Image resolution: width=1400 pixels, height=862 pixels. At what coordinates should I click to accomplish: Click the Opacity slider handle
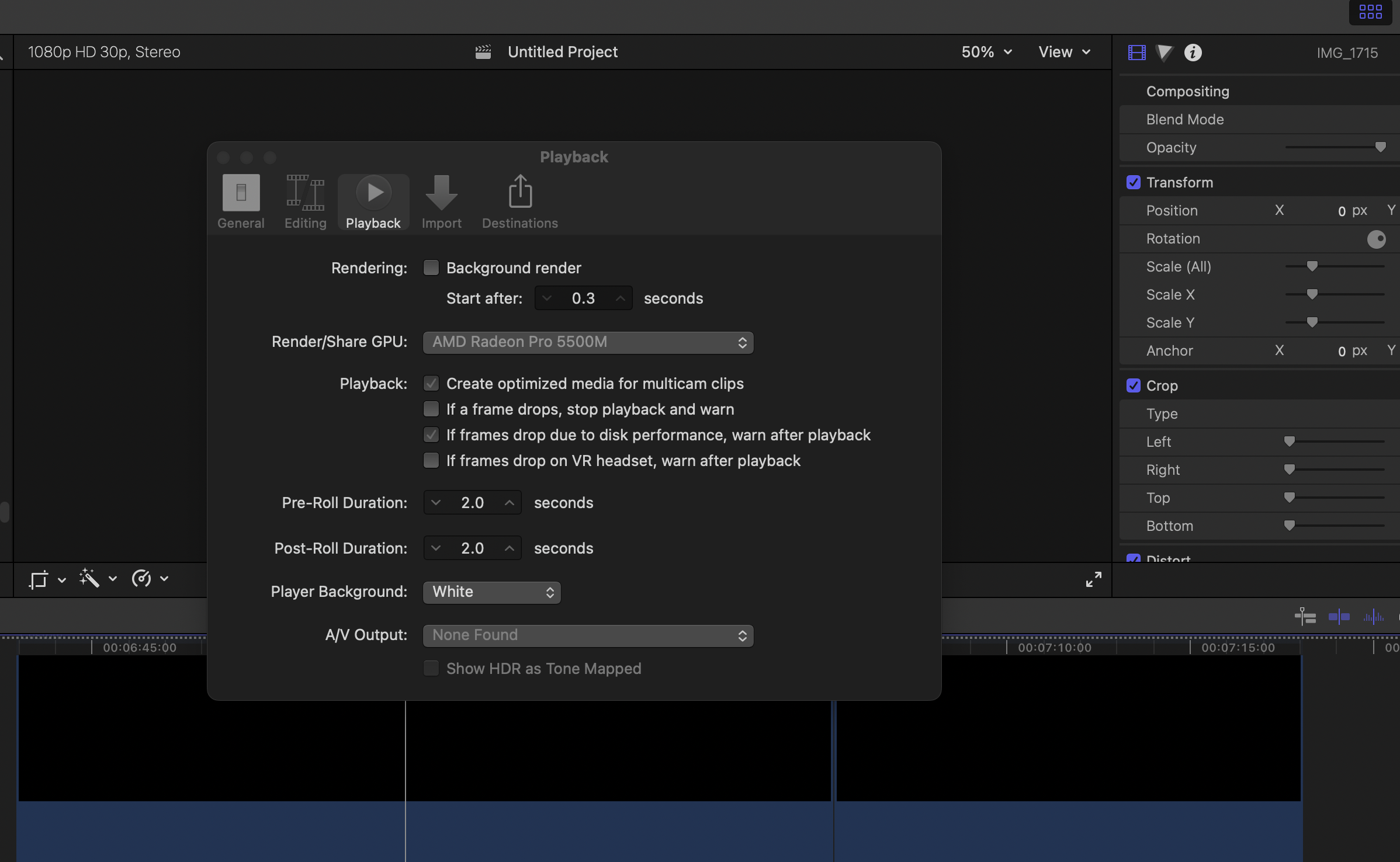point(1380,147)
